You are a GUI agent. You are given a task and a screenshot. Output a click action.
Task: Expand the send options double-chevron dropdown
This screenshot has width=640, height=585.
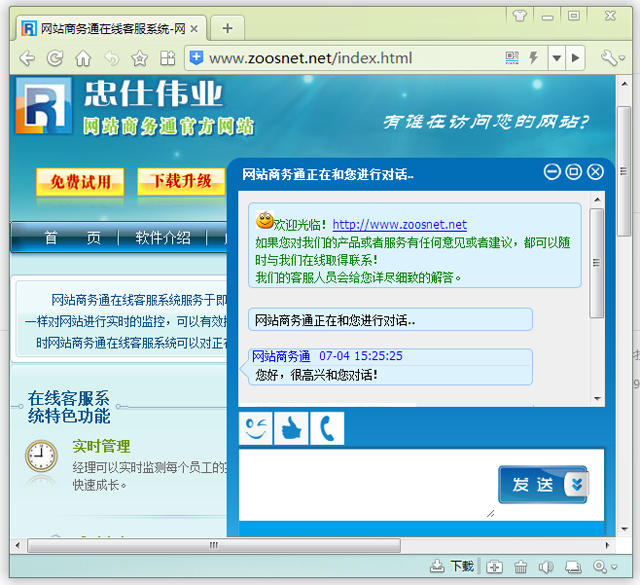pos(577,484)
